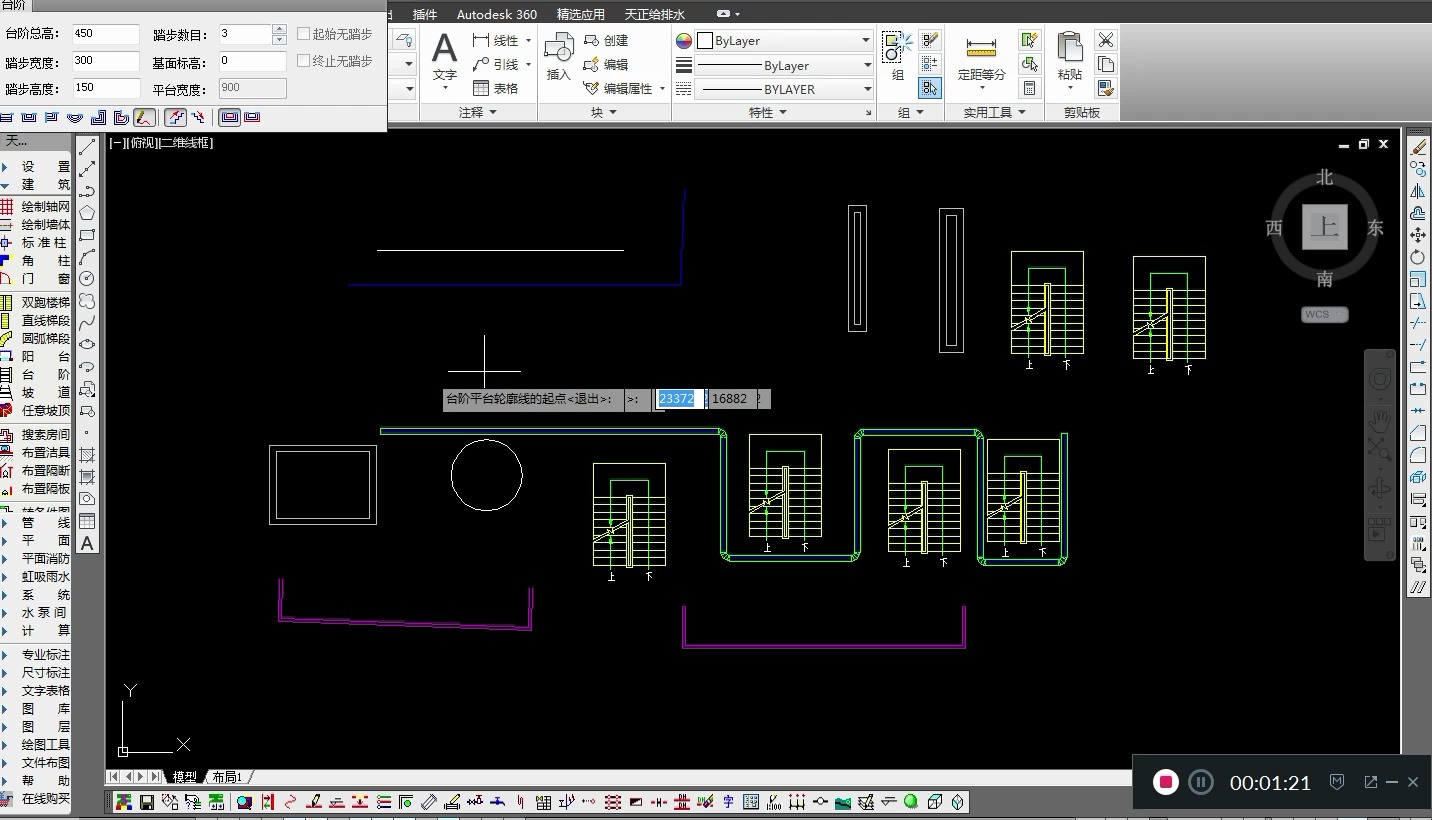The image size is (1432, 820).
Task: Switch to 布局1 layout tab
Action: pos(227,777)
